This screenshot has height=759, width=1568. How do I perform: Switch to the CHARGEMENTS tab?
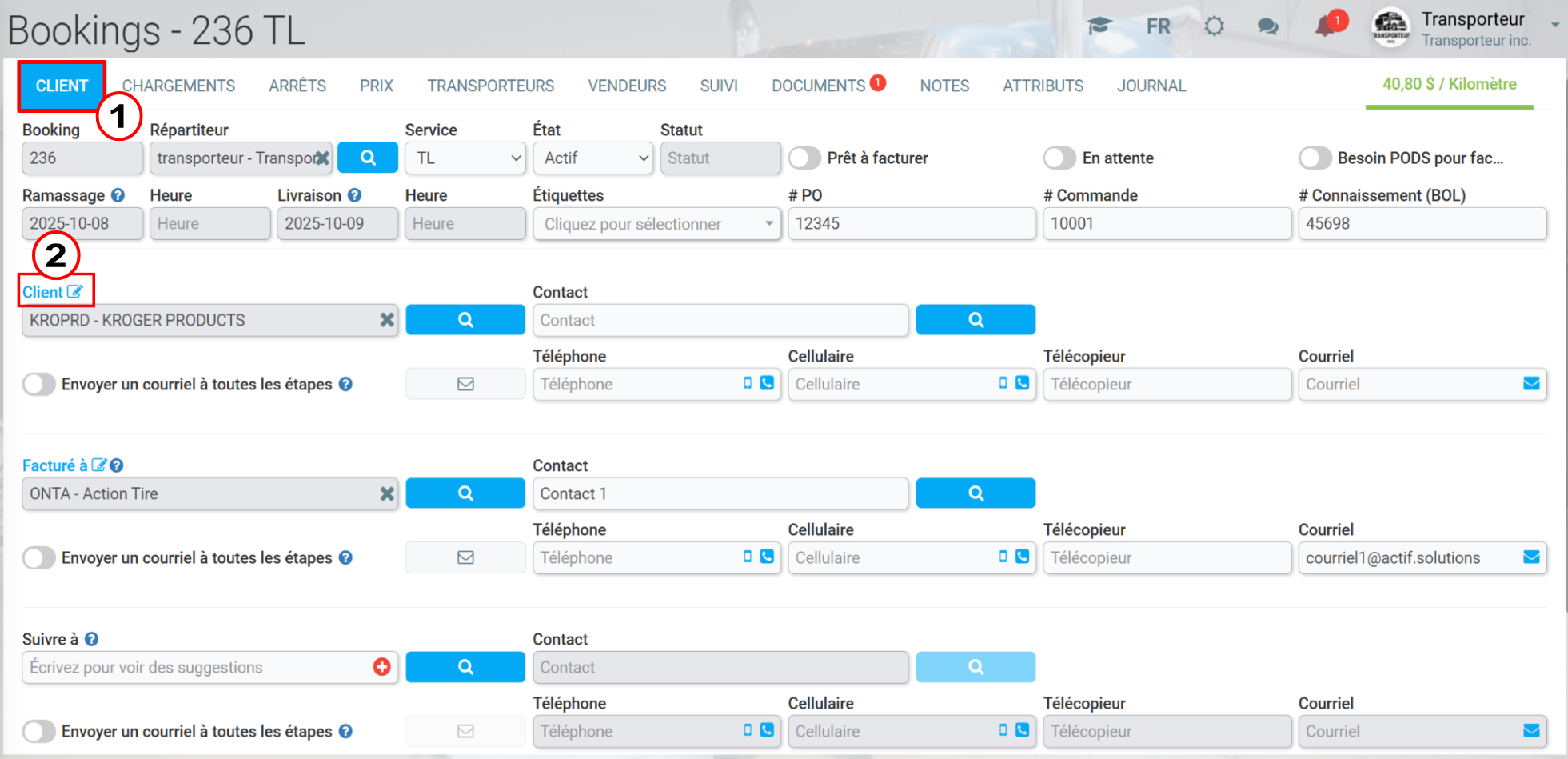[178, 86]
